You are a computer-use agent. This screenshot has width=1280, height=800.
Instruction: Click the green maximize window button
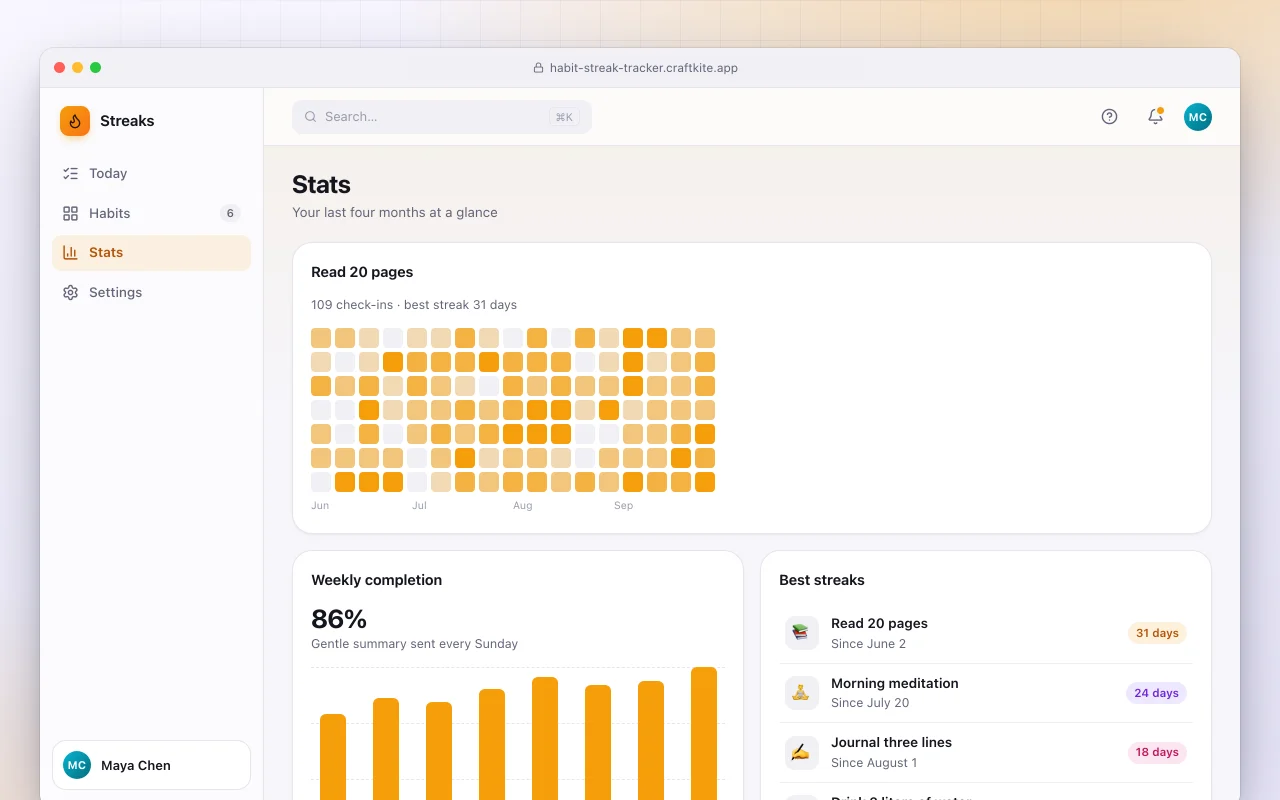coord(96,68)
